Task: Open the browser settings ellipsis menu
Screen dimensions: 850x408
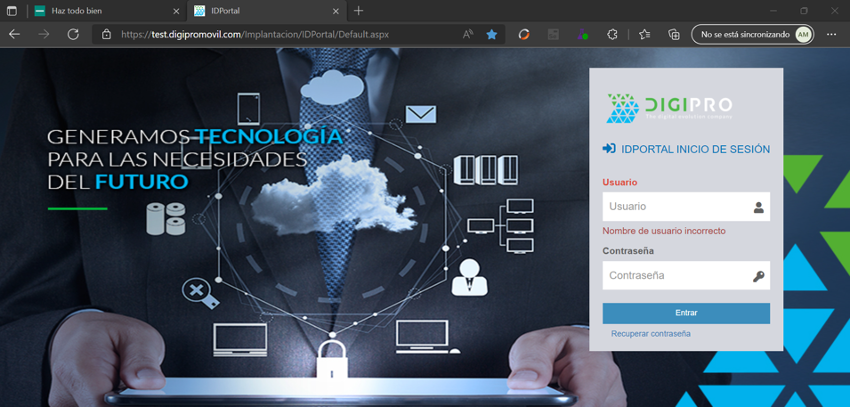Action: [x=831, y=34]
